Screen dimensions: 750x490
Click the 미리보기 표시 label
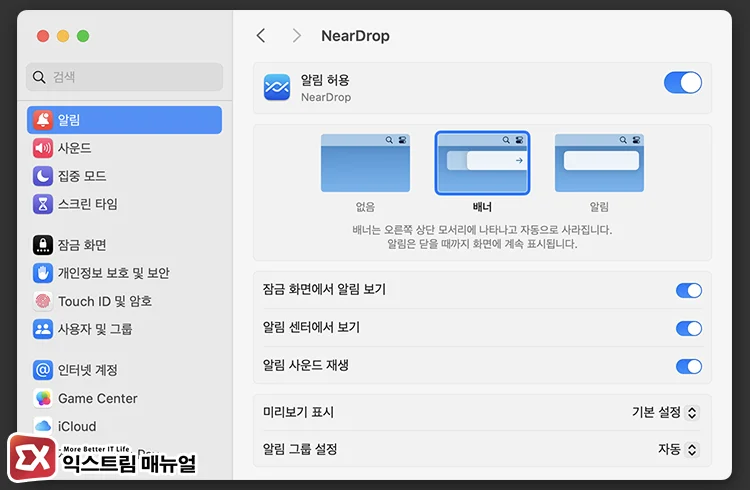[x=298, y=412]
